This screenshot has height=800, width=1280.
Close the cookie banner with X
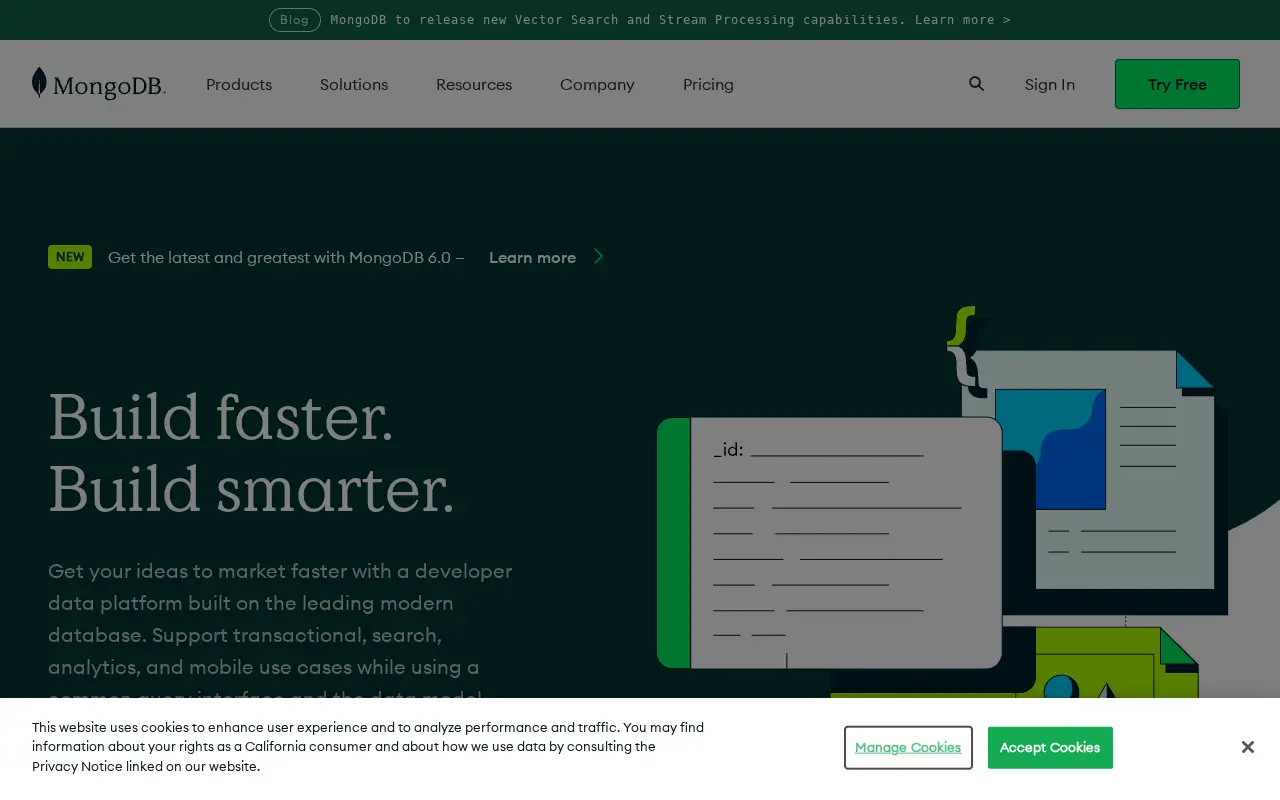[x=1247, y=747]
